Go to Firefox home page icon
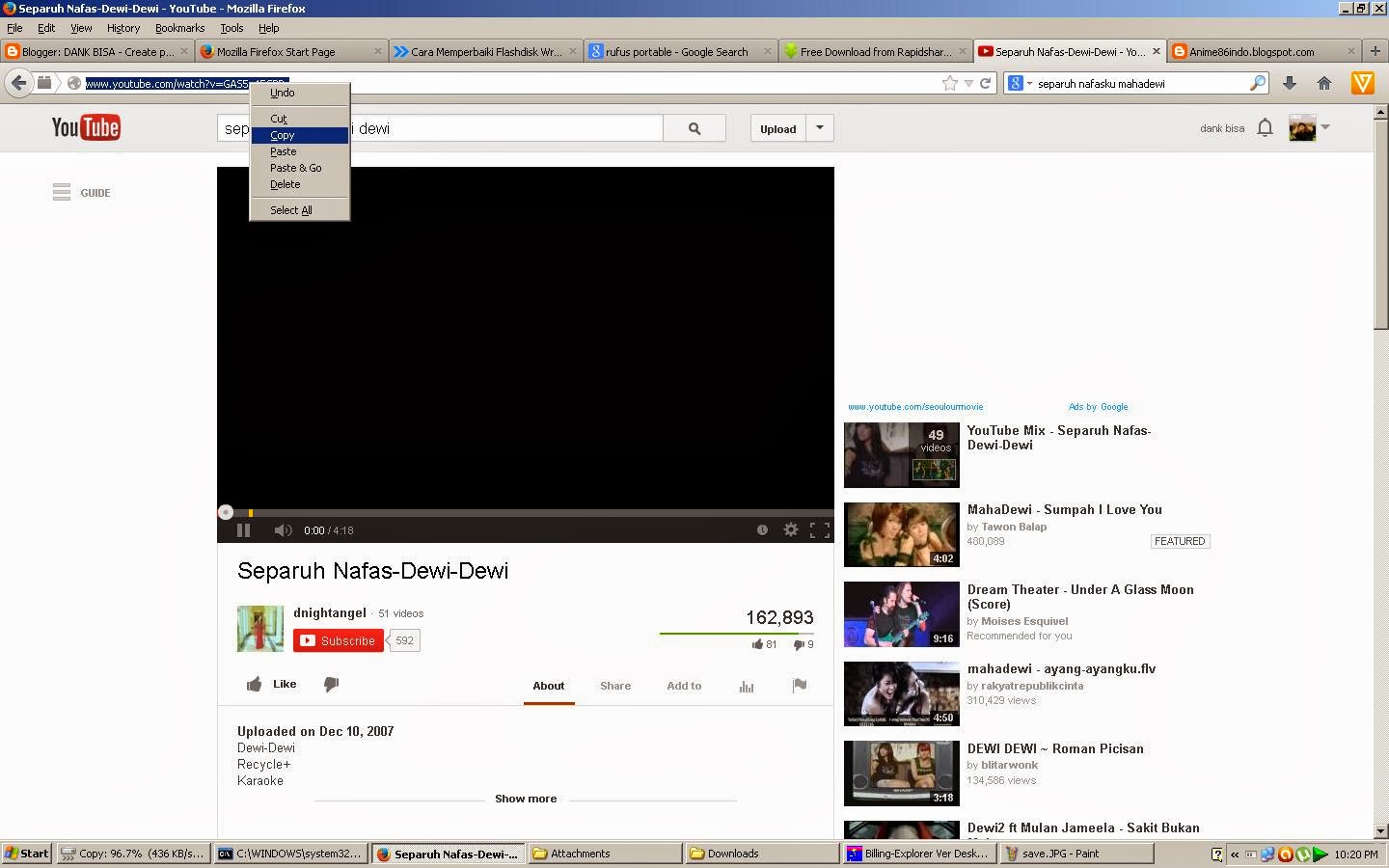This screenshot has width=1389, height=868. coord(1324,83)
